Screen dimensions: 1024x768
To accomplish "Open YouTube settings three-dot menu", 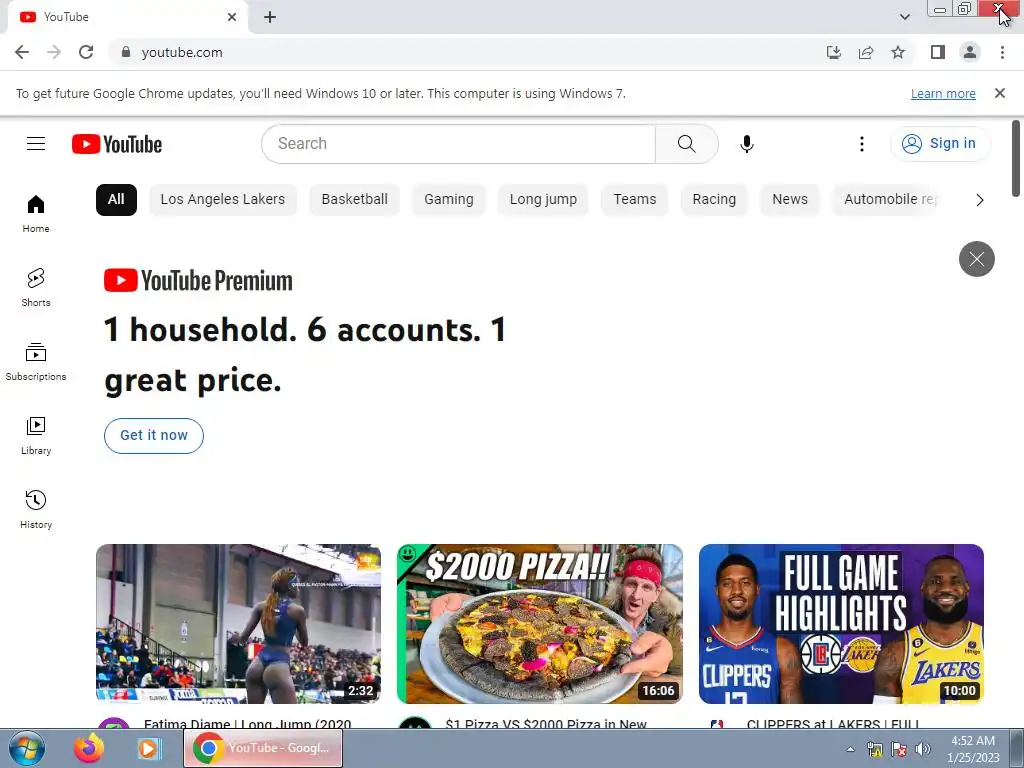I will click(861, 144).
